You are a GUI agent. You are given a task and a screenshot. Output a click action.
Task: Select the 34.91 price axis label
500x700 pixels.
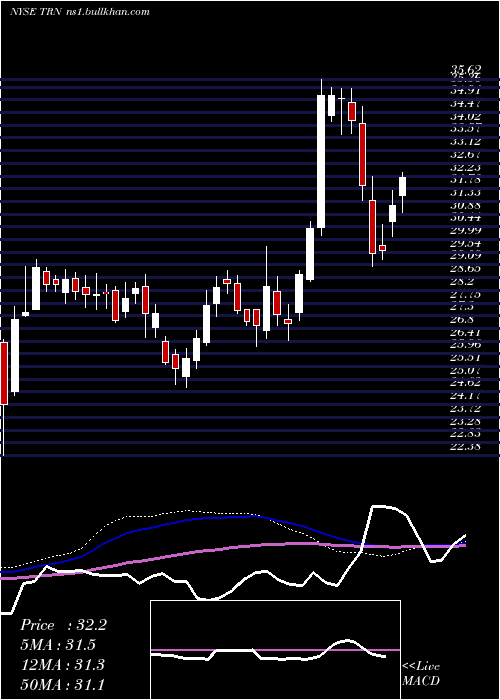(x=466, y=92)
